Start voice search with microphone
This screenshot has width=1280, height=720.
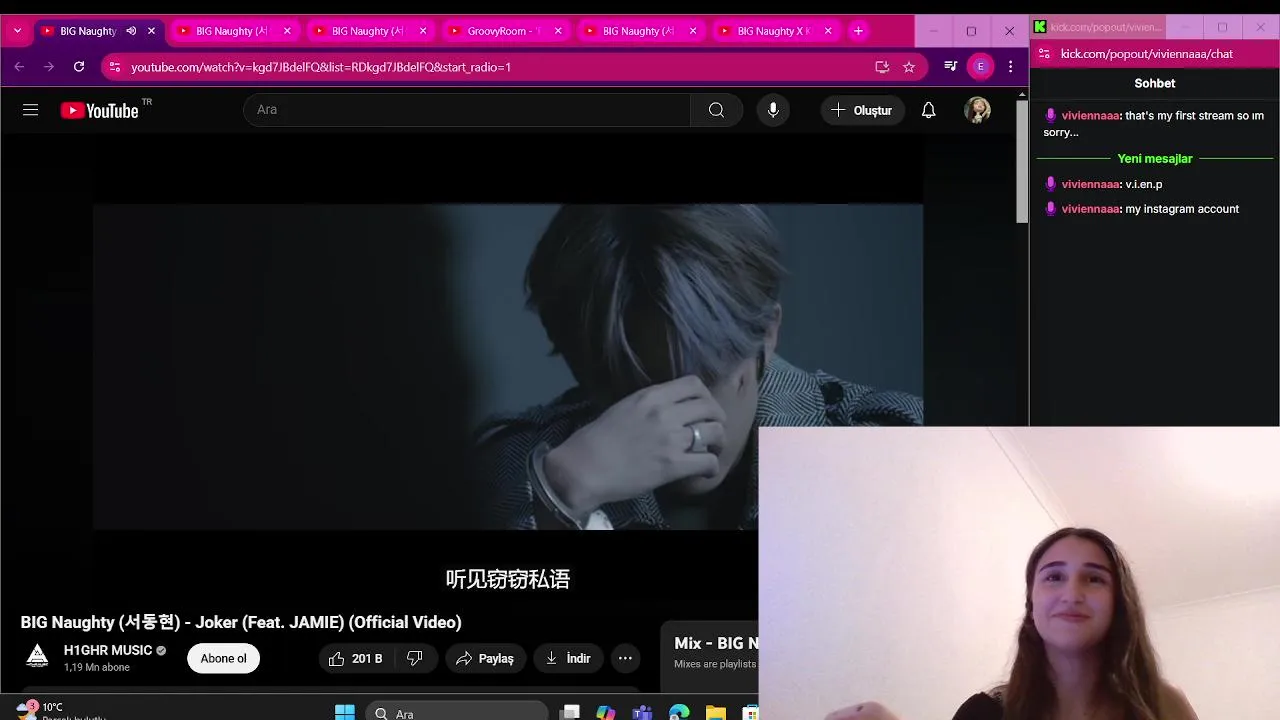(773, 110)
